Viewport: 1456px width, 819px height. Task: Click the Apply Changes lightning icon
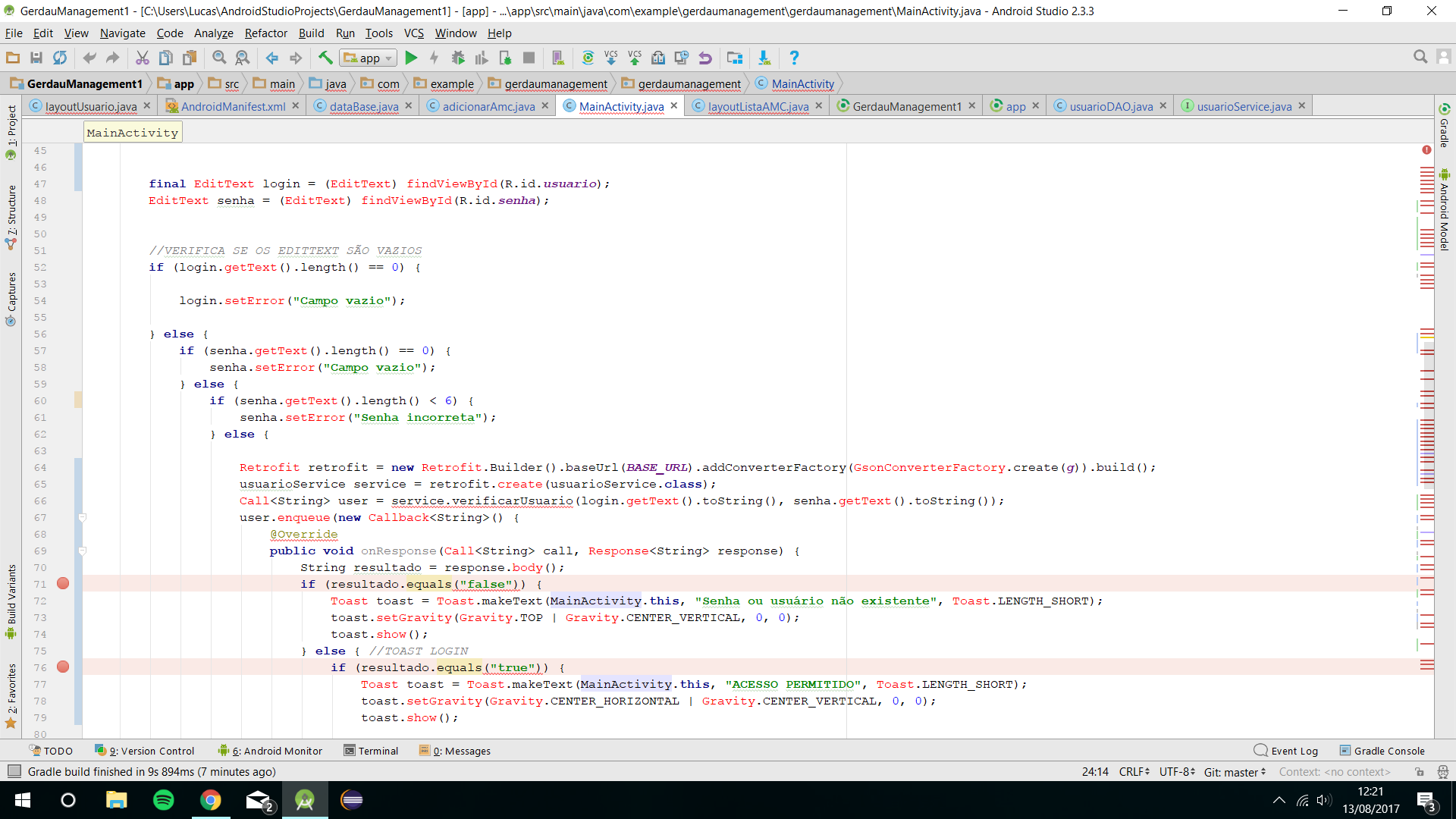pyautogui.click(x=434, y=58)
